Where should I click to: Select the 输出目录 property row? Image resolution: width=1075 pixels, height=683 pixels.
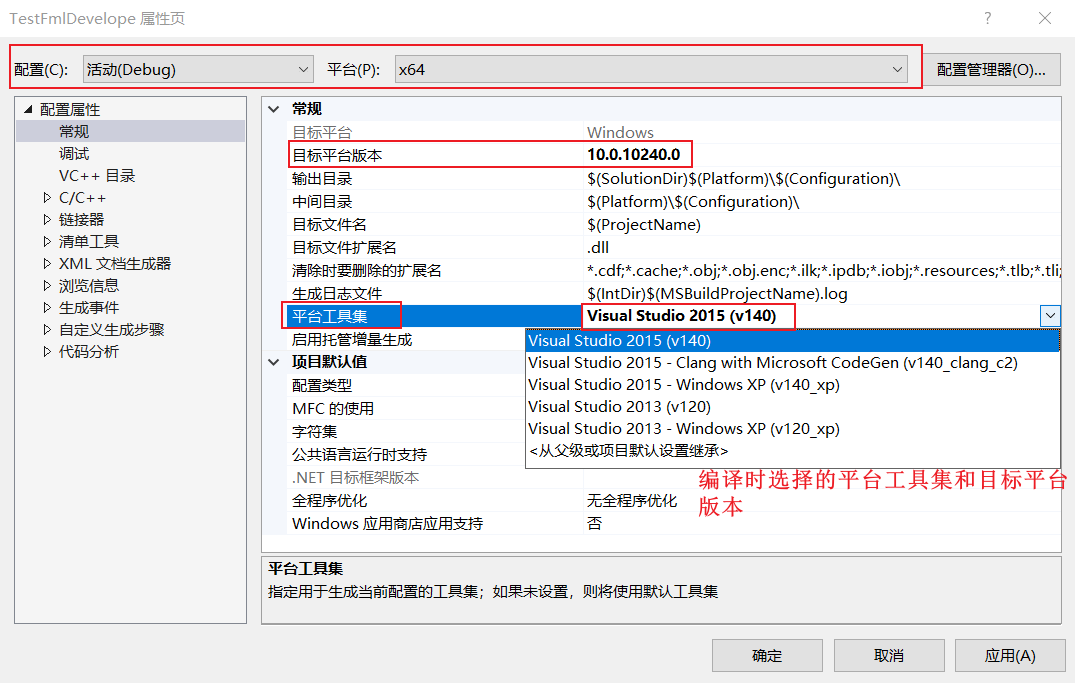point(674,179)
